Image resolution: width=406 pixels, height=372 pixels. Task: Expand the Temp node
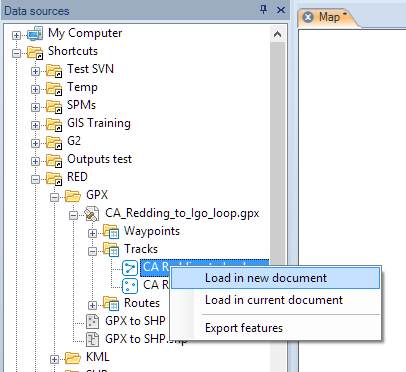pyautogui.click(x=35, y=89)
